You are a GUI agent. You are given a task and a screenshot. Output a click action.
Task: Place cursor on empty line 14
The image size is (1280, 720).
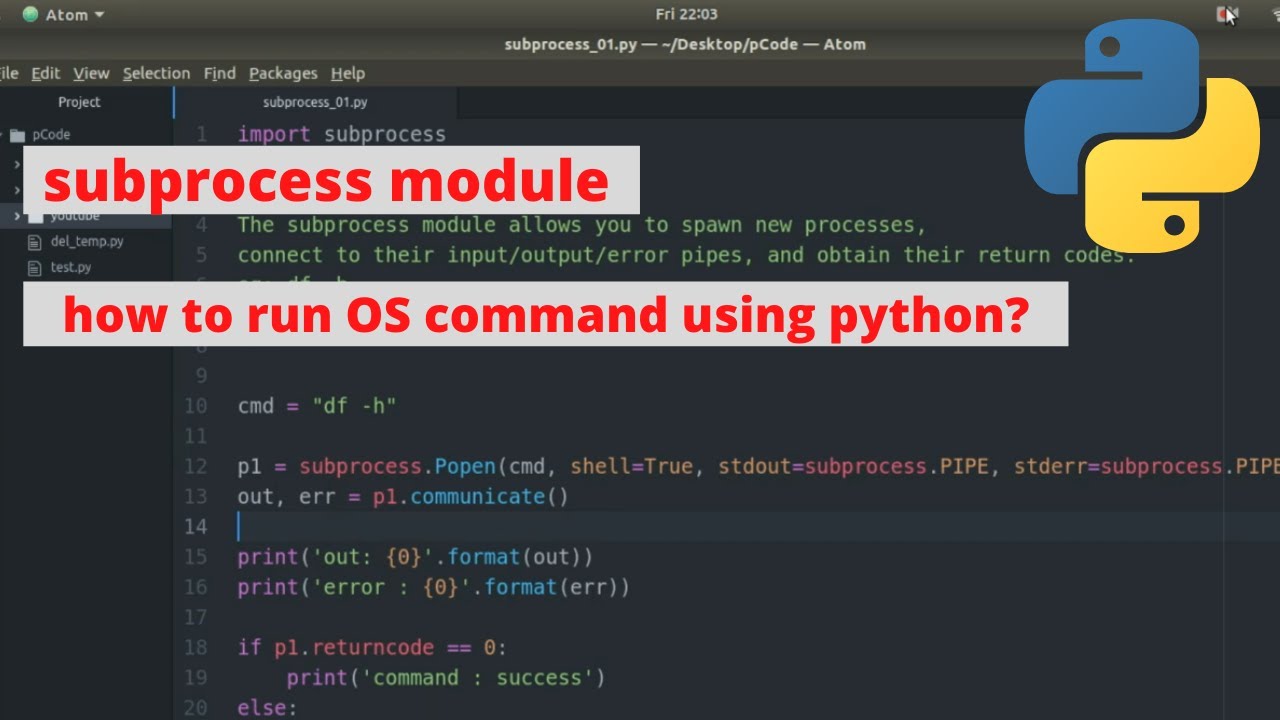click(x=728, y=527)
